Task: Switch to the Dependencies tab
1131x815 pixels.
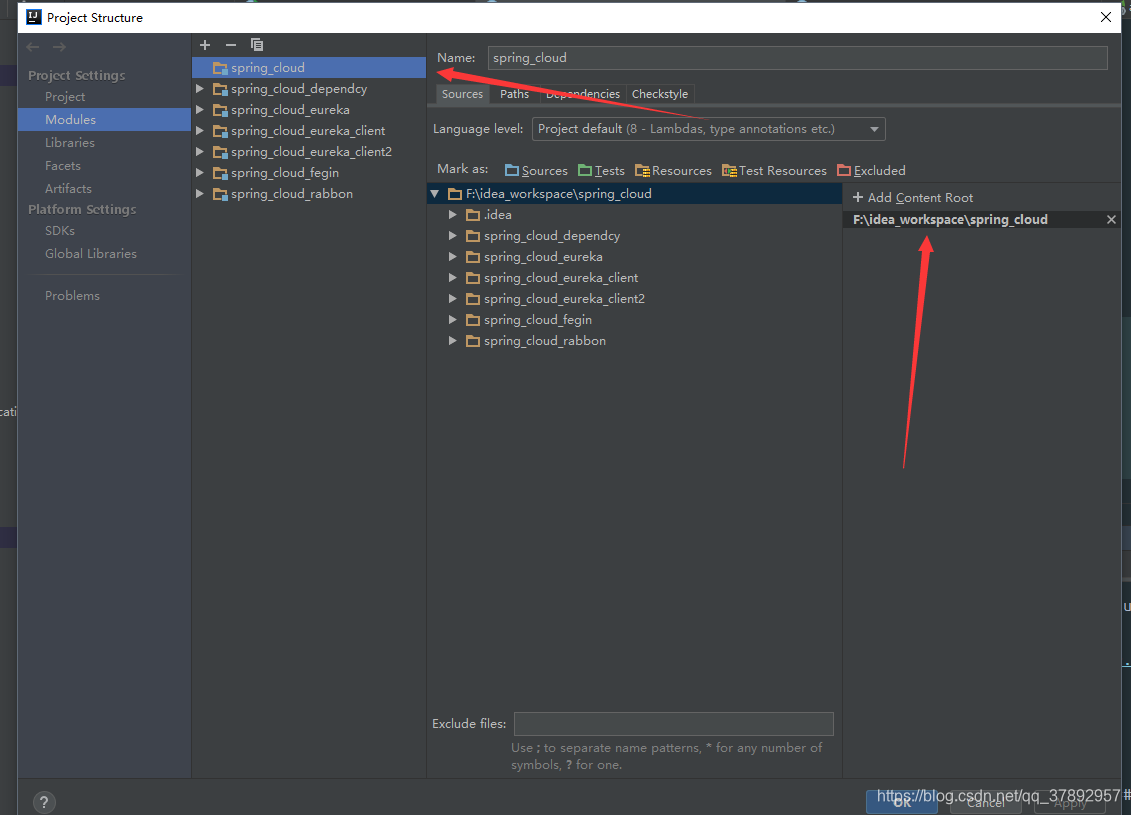Action: (582, 93)
